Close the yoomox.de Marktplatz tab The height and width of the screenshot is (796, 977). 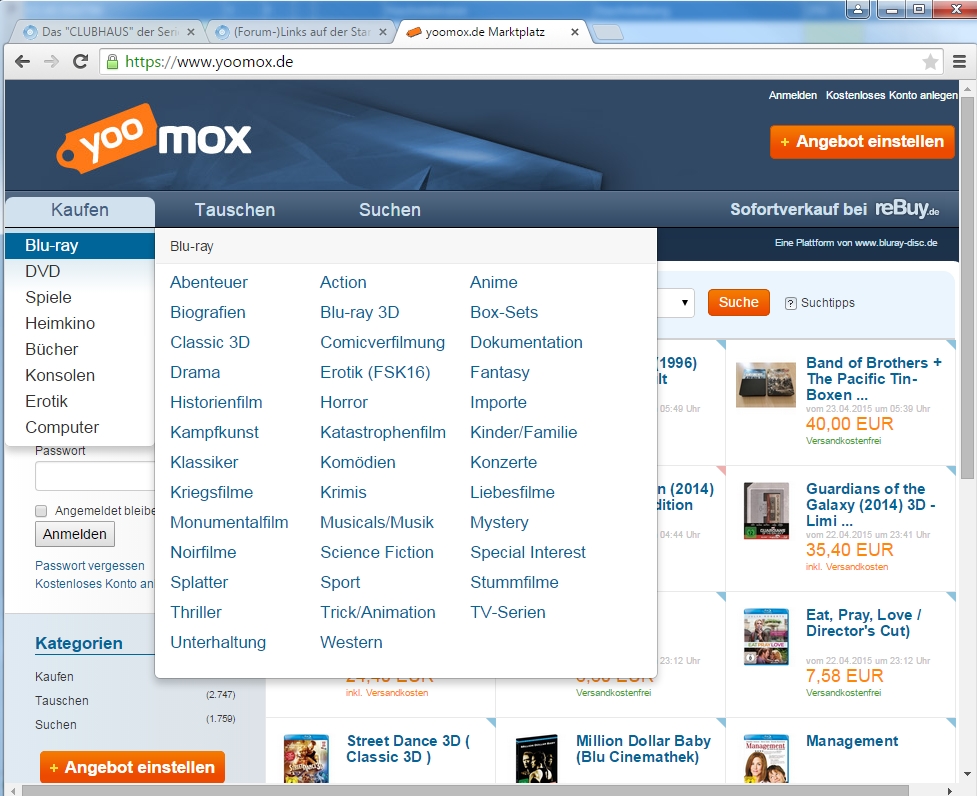574,32
